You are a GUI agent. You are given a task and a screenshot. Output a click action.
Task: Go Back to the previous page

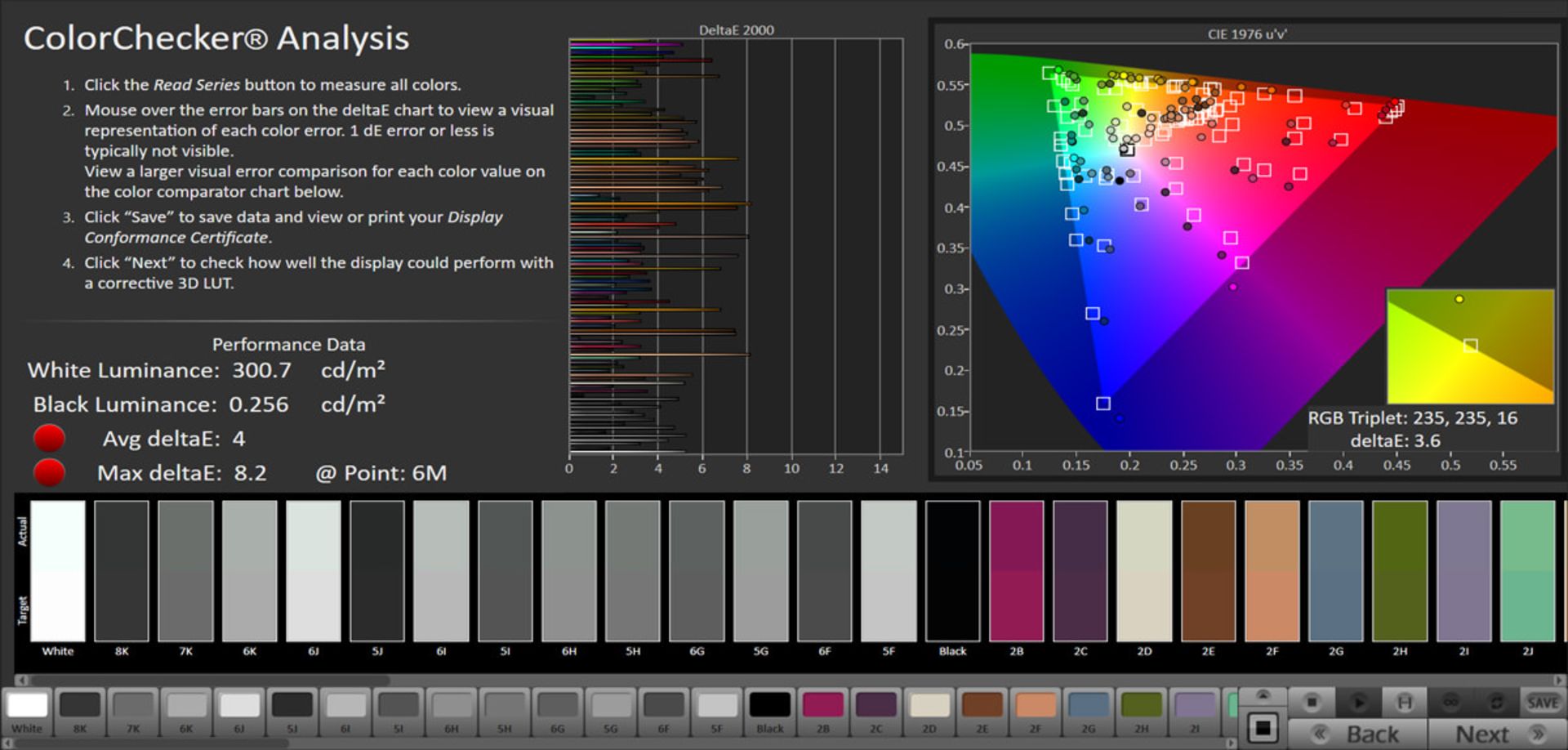pos(1357,734)
